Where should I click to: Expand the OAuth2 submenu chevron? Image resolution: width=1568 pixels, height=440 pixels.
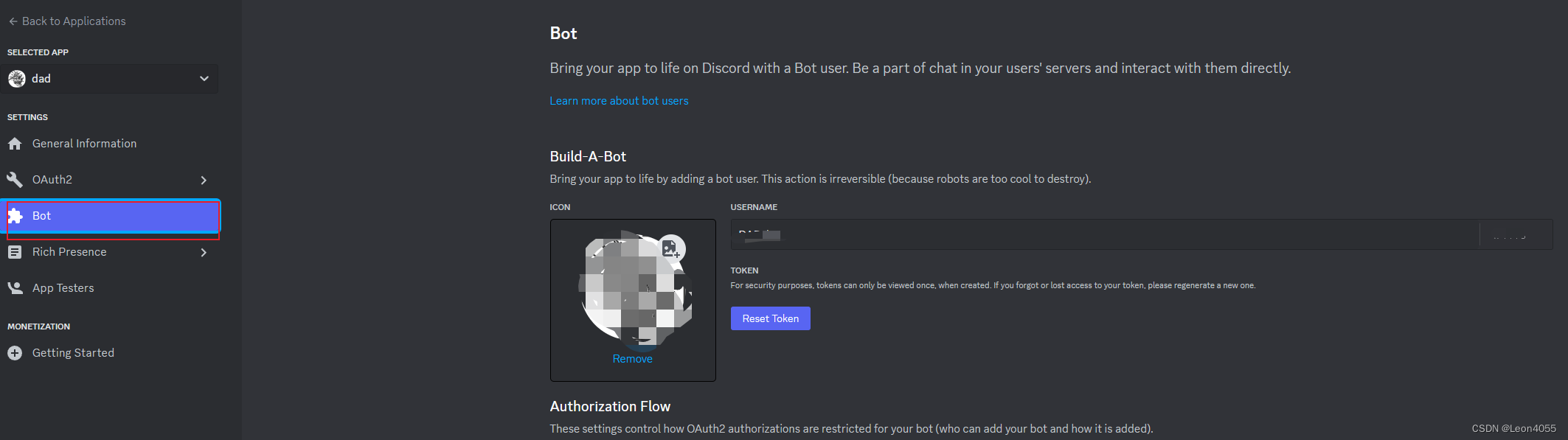pyautogui.click(x=204, y=180)
